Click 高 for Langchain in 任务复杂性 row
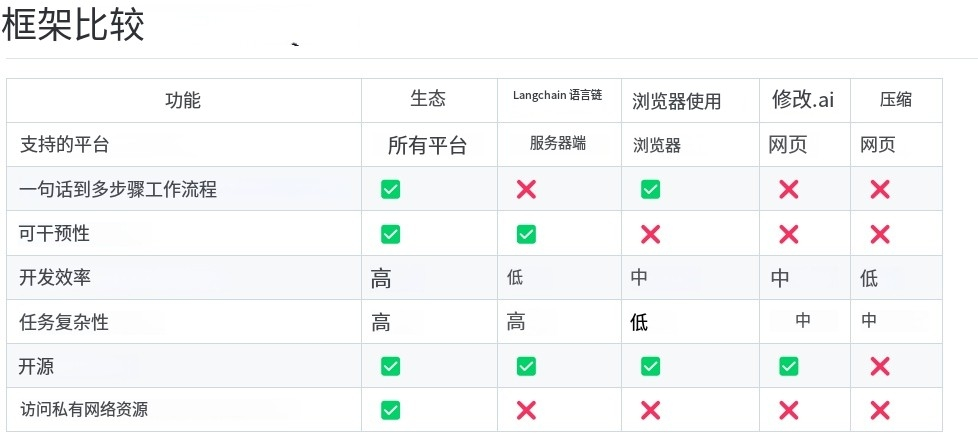The width and height of the screenshot is (978, 436). (x=516, y=322)
